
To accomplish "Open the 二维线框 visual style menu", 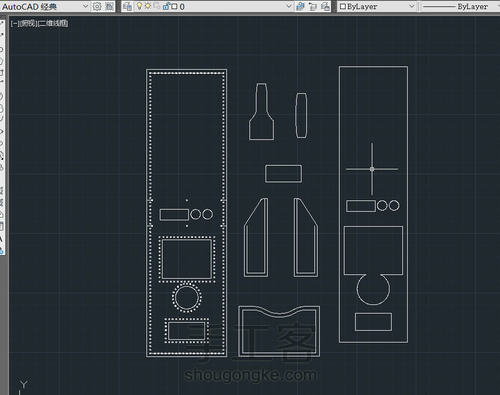I will click(x=53, y=23).
